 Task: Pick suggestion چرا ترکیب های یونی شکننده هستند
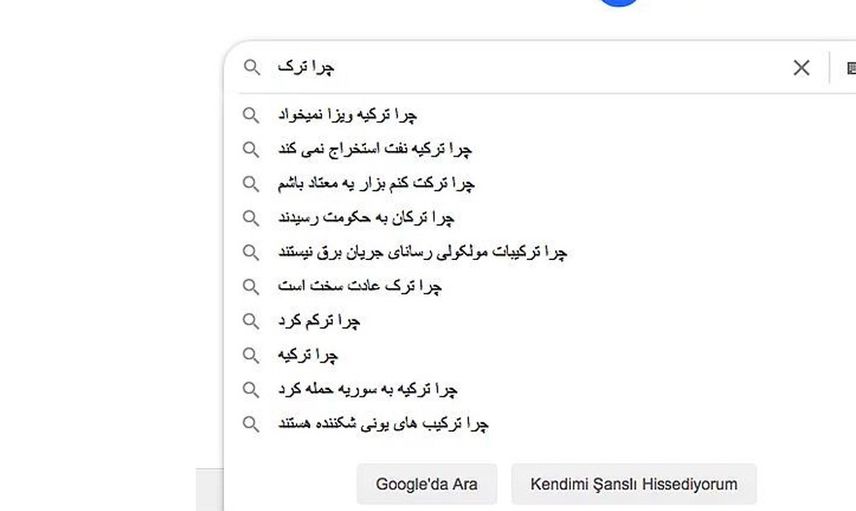coord(383,424)
